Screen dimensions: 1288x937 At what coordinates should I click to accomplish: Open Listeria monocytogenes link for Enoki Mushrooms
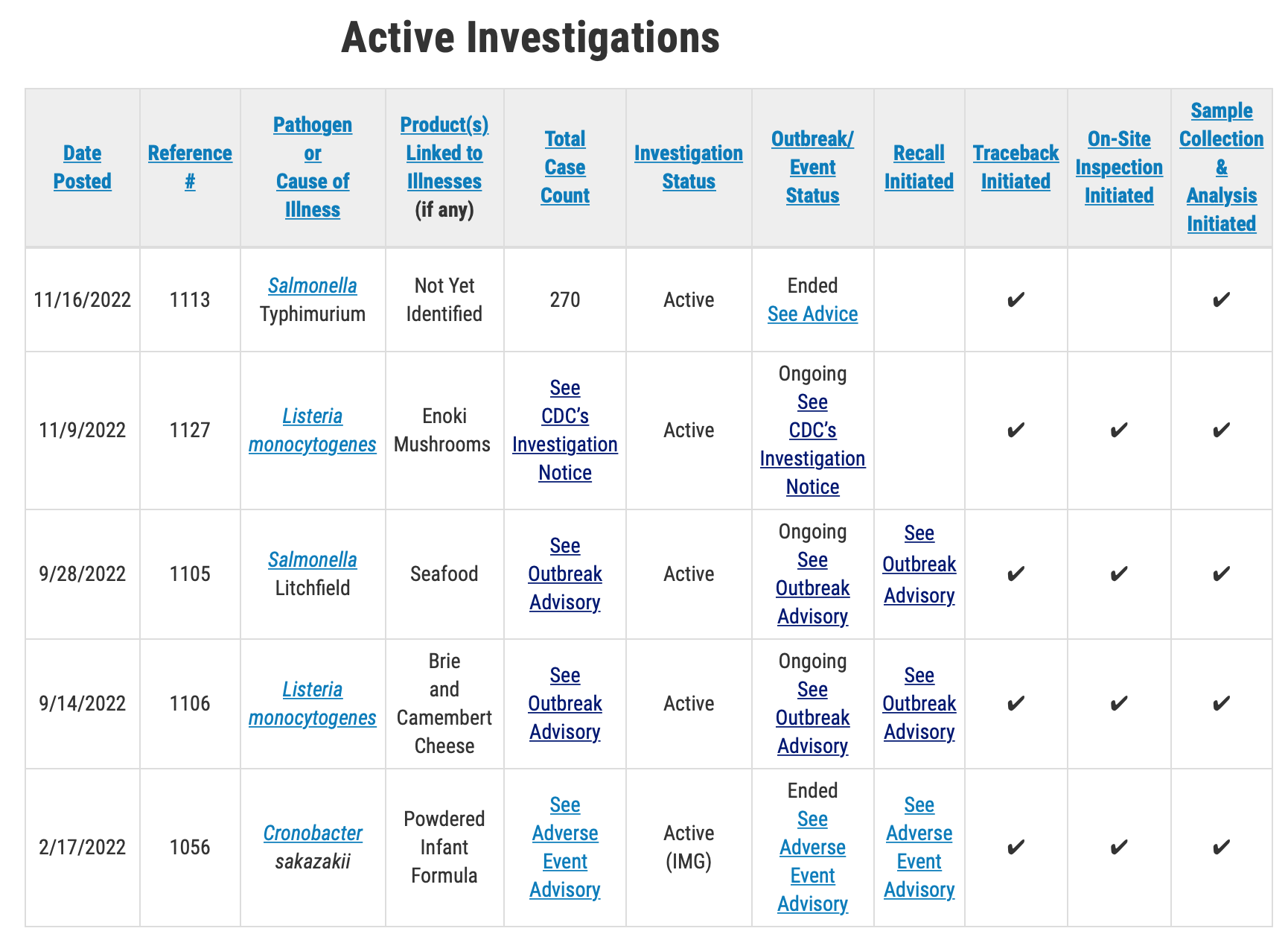pos(312,430)
